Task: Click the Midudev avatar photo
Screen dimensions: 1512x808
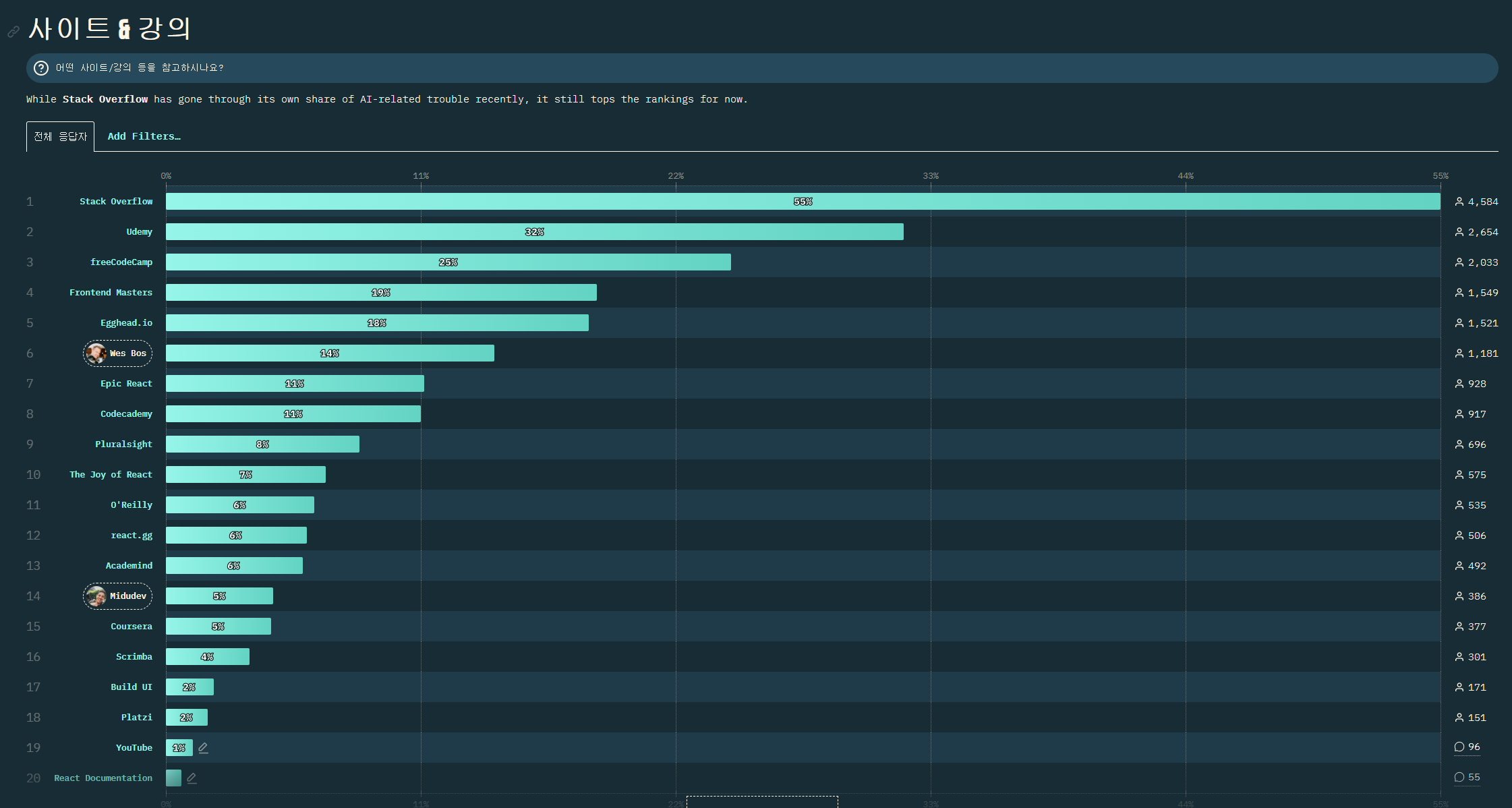Action: click(x=96, y=596)
